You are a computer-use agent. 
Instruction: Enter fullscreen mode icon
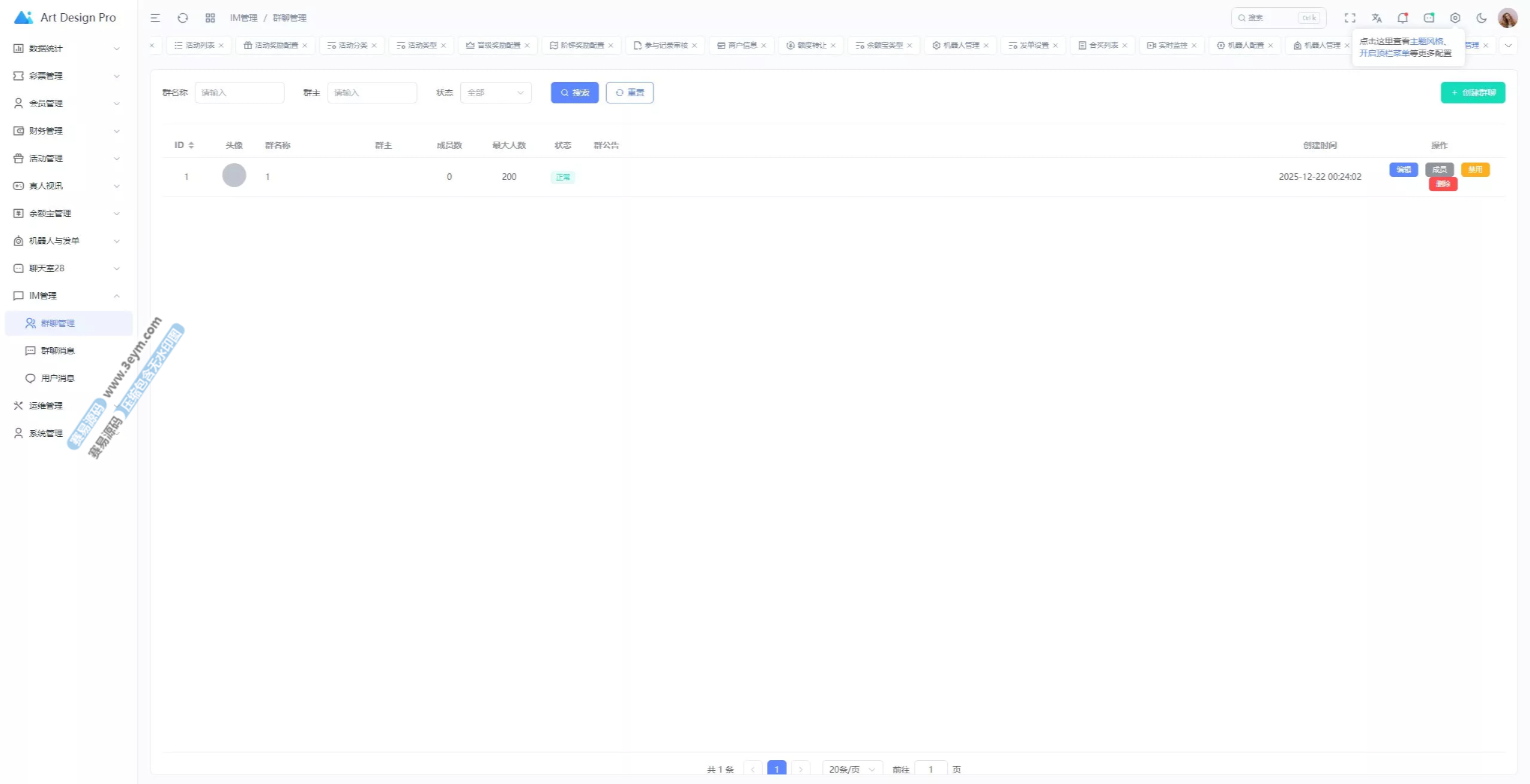(1350, 18)
